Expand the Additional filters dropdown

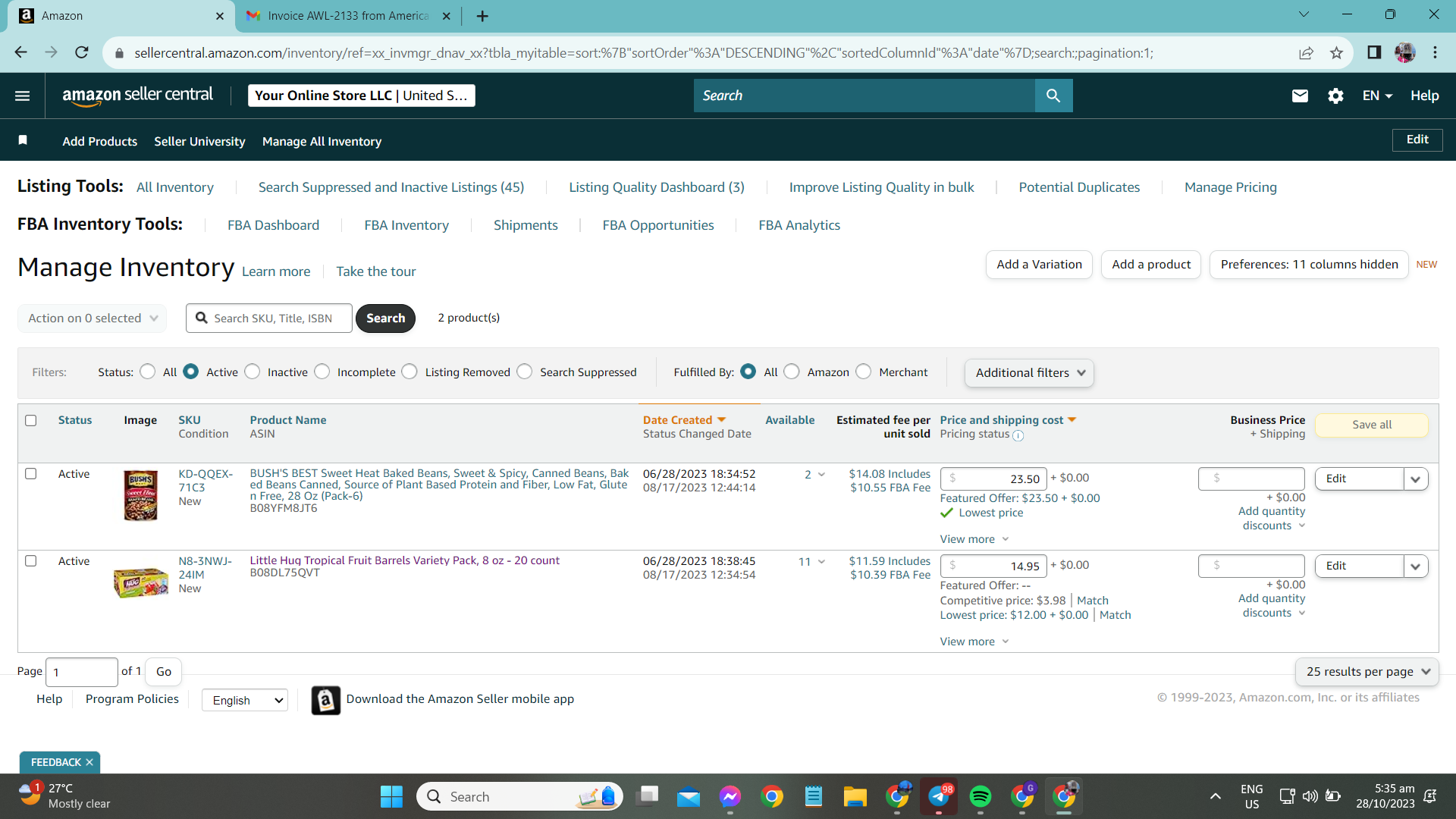tap(1029, 373)
